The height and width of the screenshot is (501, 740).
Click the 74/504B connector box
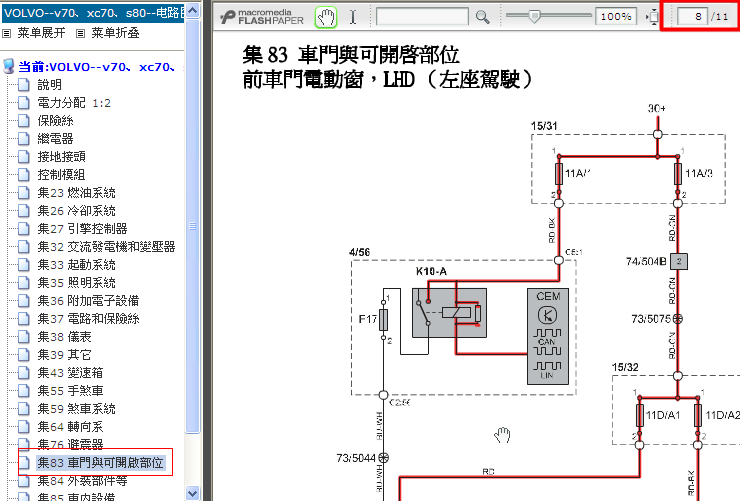679,261
